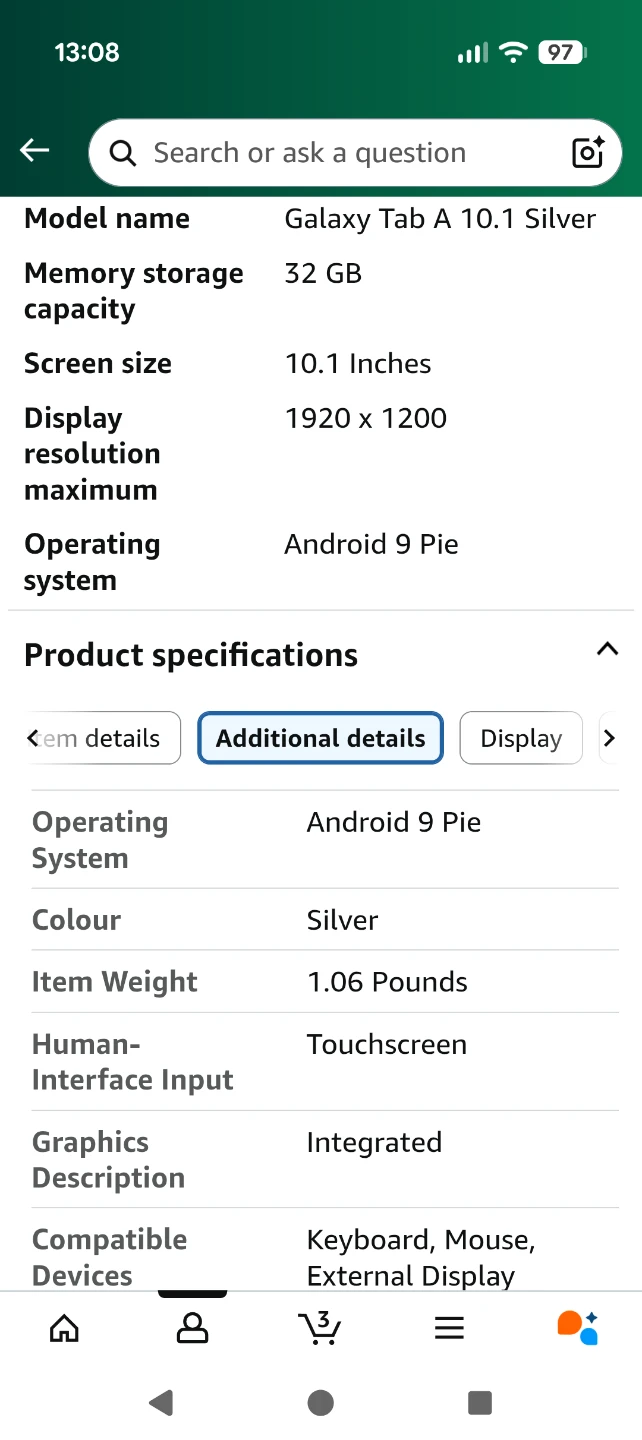
Task: Switch to the Item details tab
Action: 104,738
